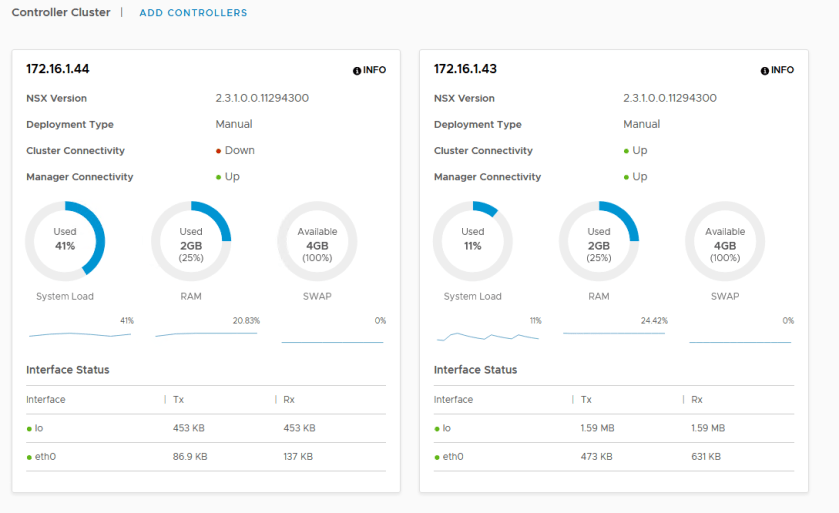Click the 473 KB Tx value
Screen dimensions: 839x513
click(597, 457)
